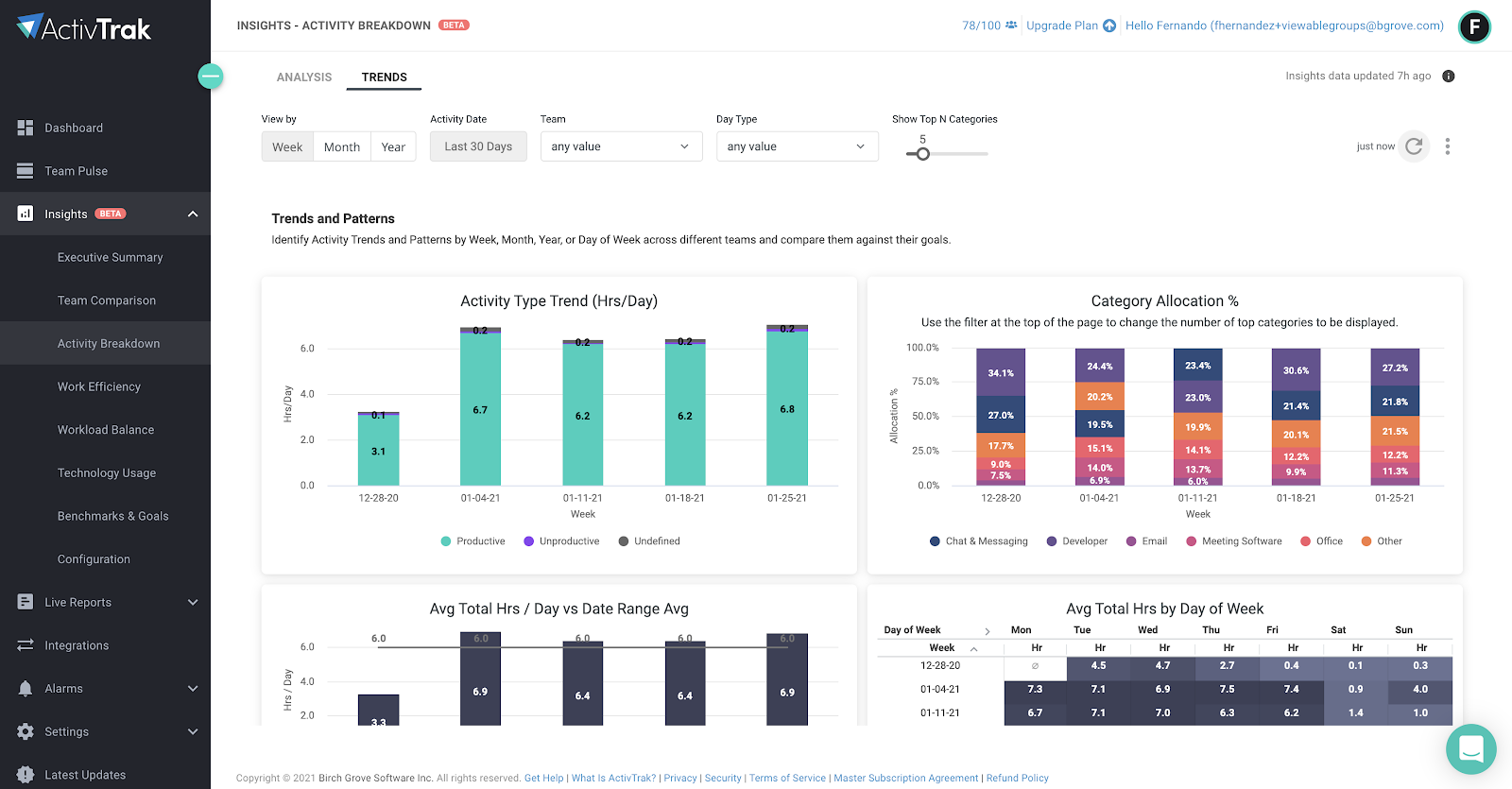Click the Latest Updates badge icon

[x=26, y=775]
